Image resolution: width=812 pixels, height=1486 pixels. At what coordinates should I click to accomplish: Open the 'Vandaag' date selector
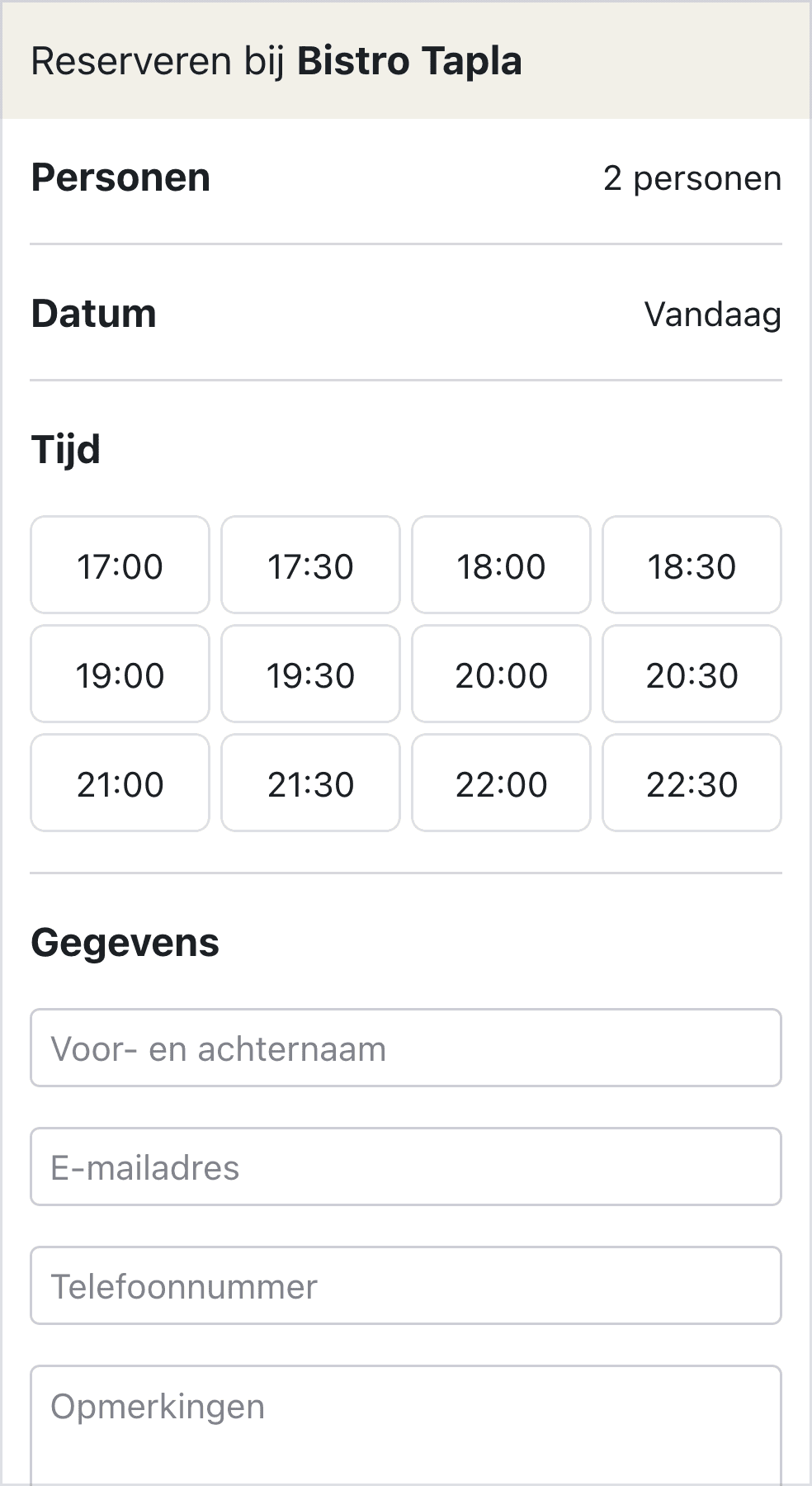[712, 315]
